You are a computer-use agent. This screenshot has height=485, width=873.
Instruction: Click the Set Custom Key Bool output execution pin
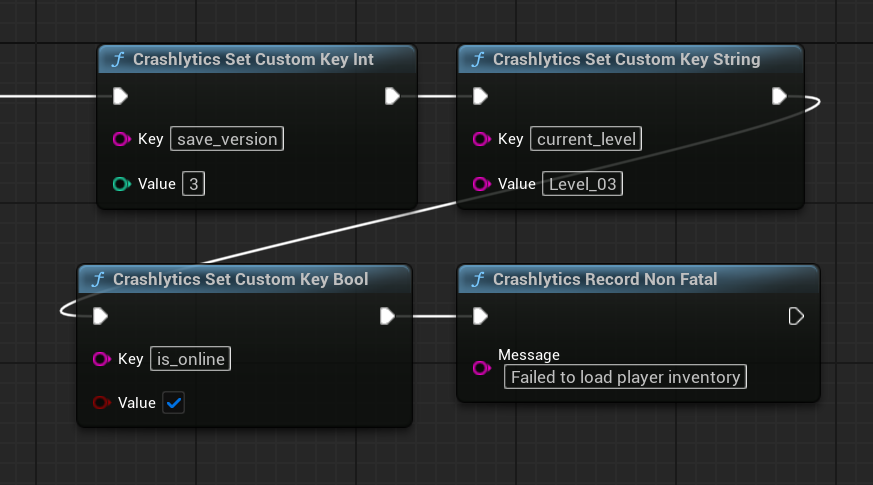388,316
